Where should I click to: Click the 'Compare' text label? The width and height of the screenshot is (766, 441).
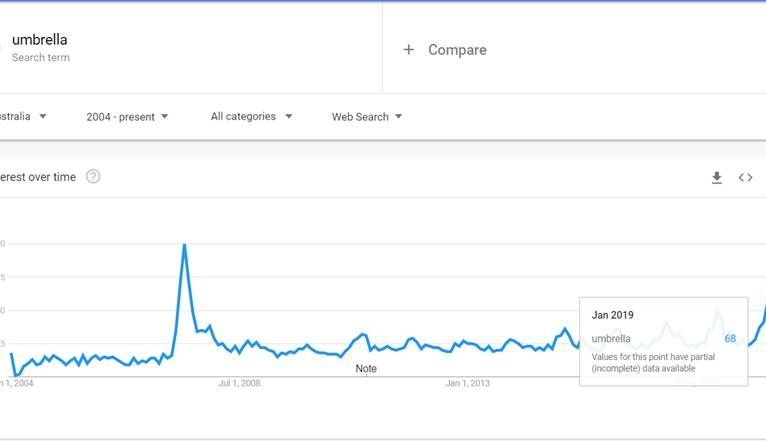click(457, 50)
